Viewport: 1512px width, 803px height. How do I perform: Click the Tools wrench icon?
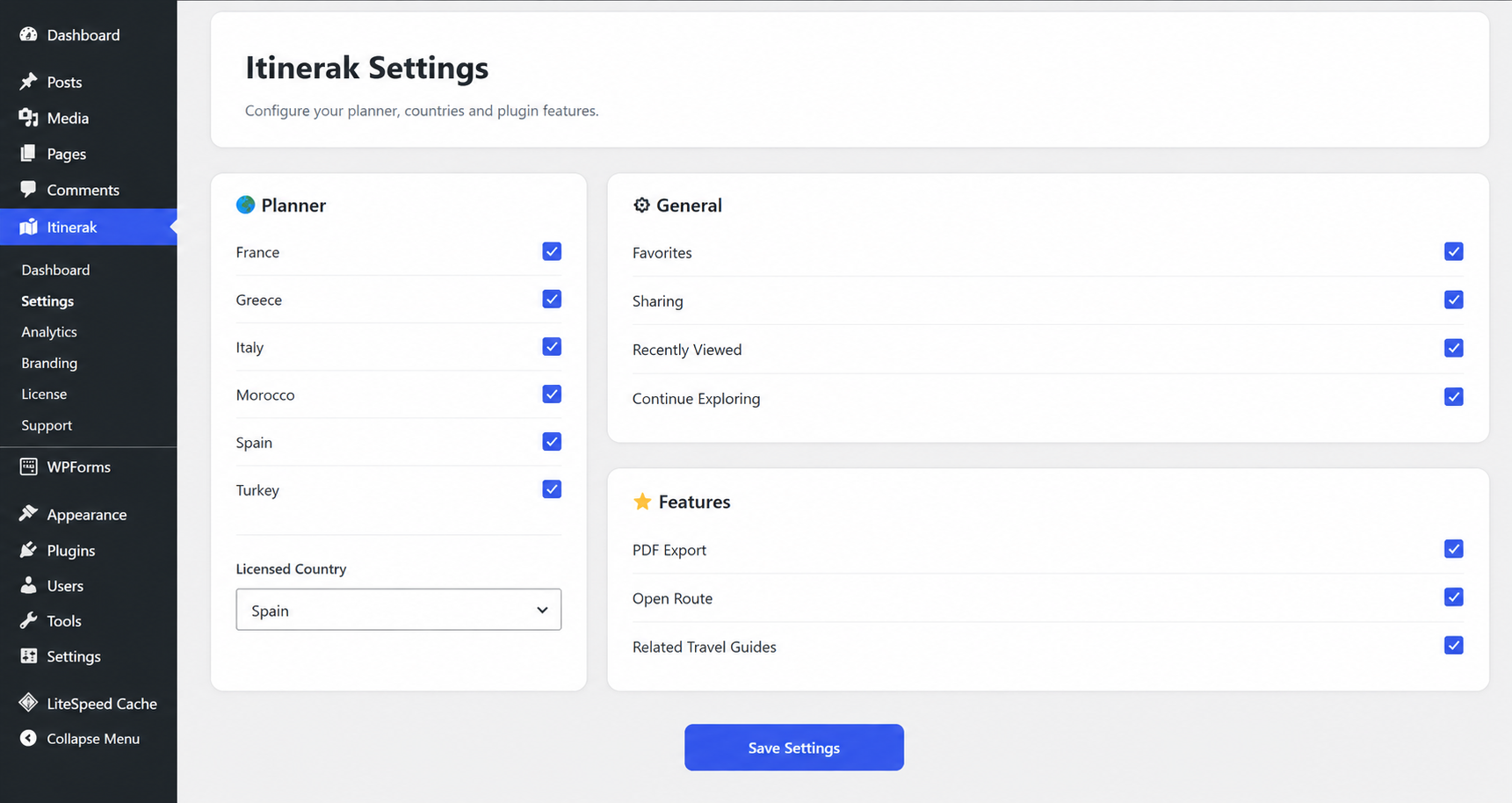coord(28,620)
